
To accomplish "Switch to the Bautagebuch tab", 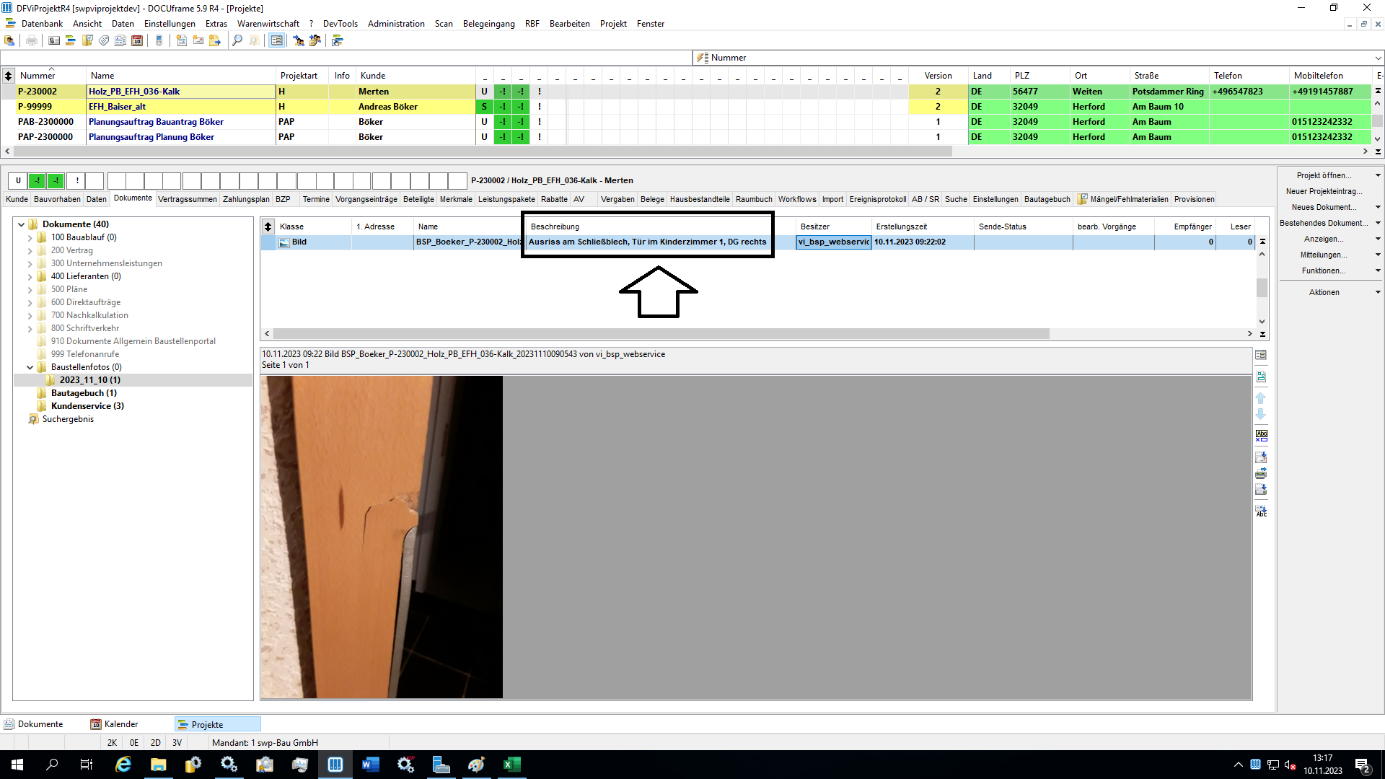I will point(1047,199).
